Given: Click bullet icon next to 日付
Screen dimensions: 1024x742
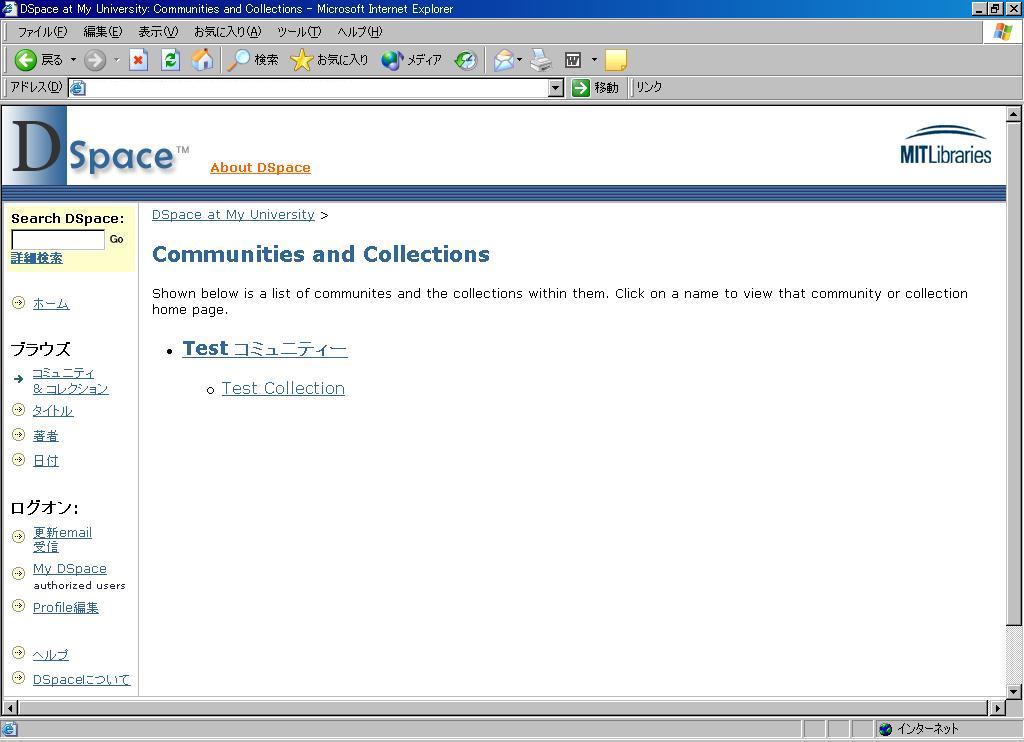Looking at the screenshot, I should pos(18,459).
